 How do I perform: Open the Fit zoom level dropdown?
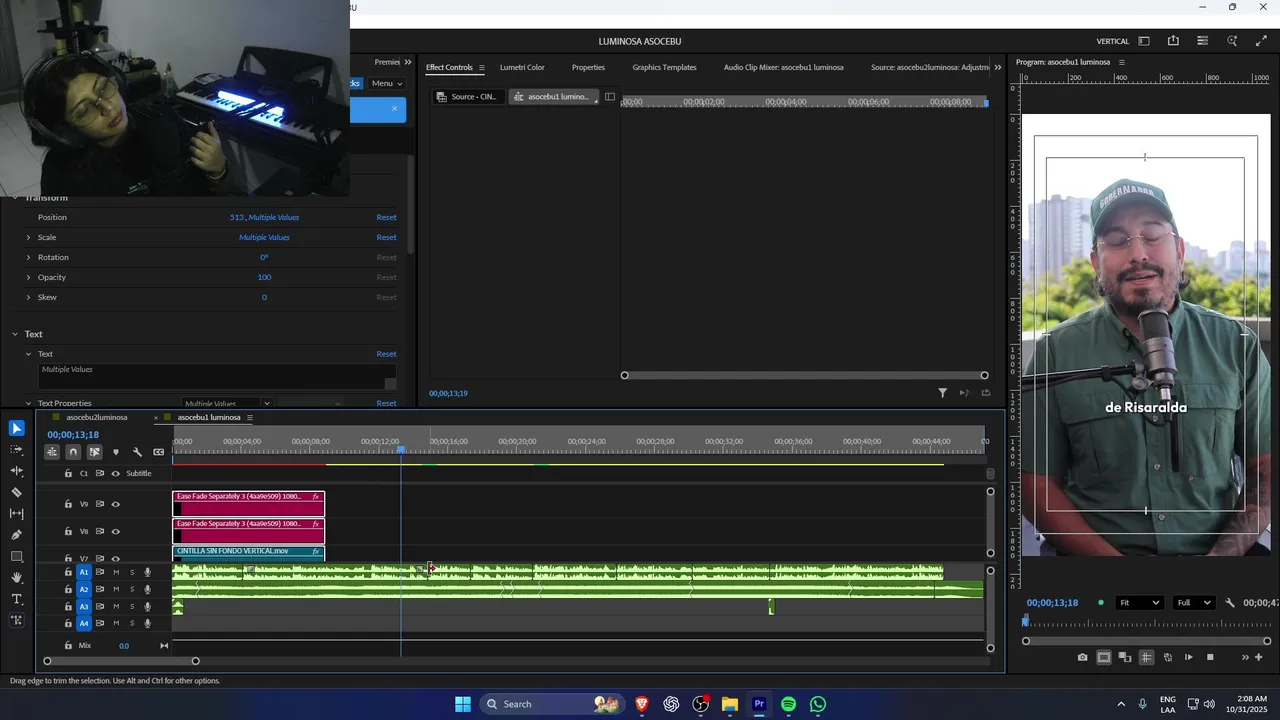(x=1139, y=603)
